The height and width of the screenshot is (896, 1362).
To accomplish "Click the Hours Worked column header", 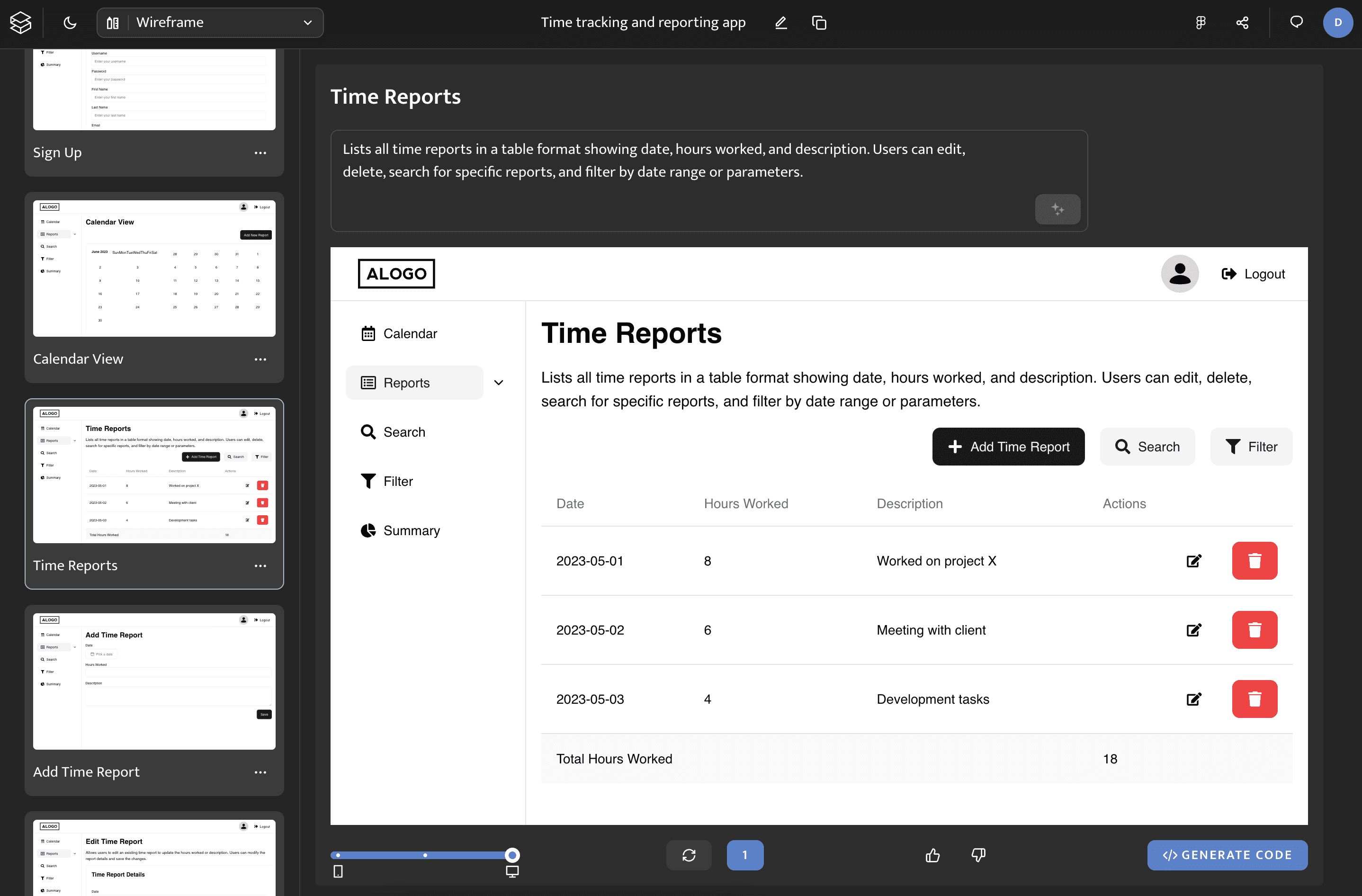I will click(x=746, y=503).
